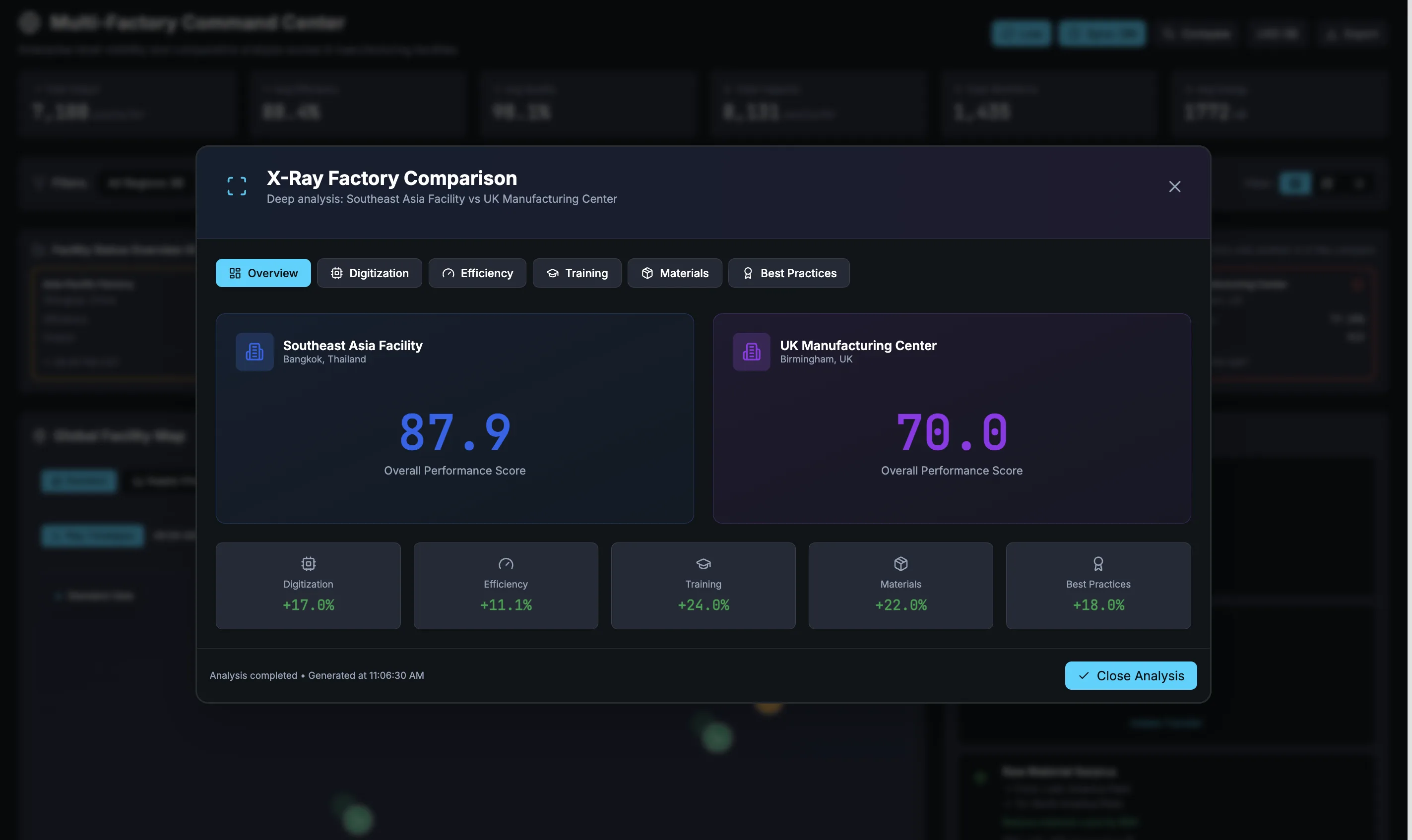Click the grid icon on the Overview tab
This screenshot has height=840, width=1412.
point(235,273)
